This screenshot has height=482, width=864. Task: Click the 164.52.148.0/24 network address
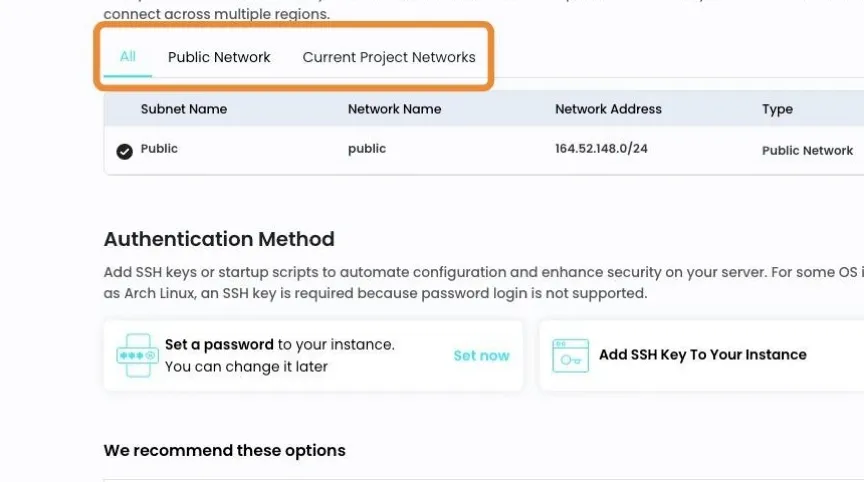[601, 149]
